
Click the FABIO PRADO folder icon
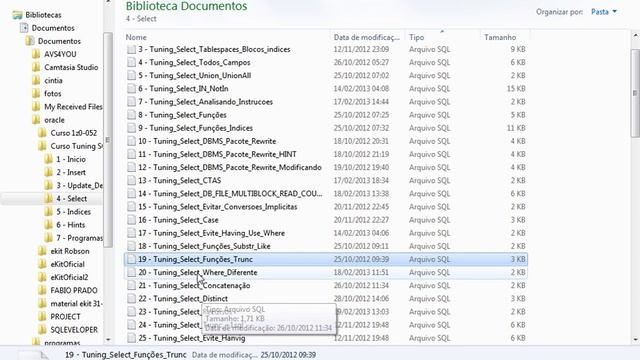[x=42, y=291]
